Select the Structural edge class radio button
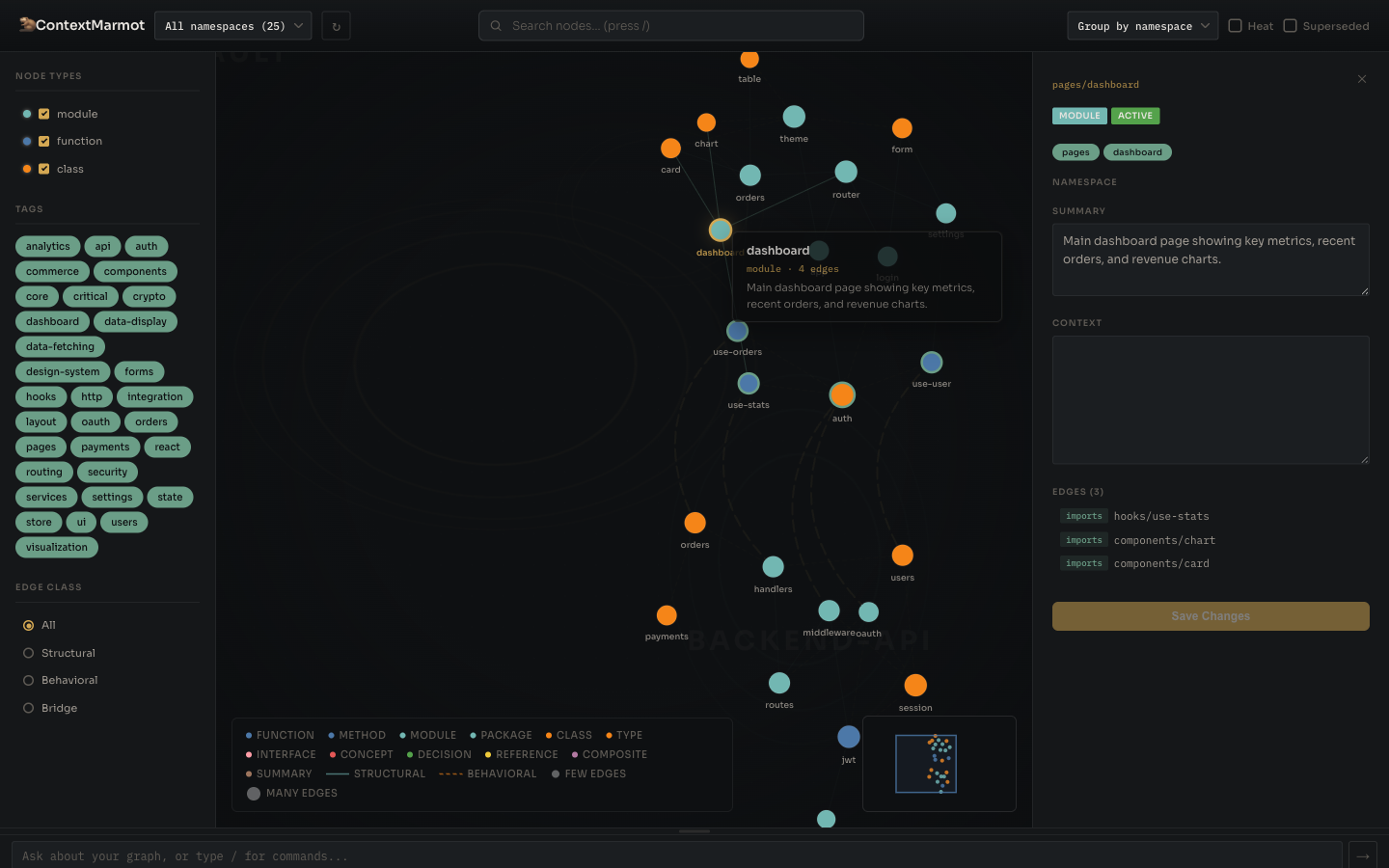1389x868 pixels. pos(29,653)
